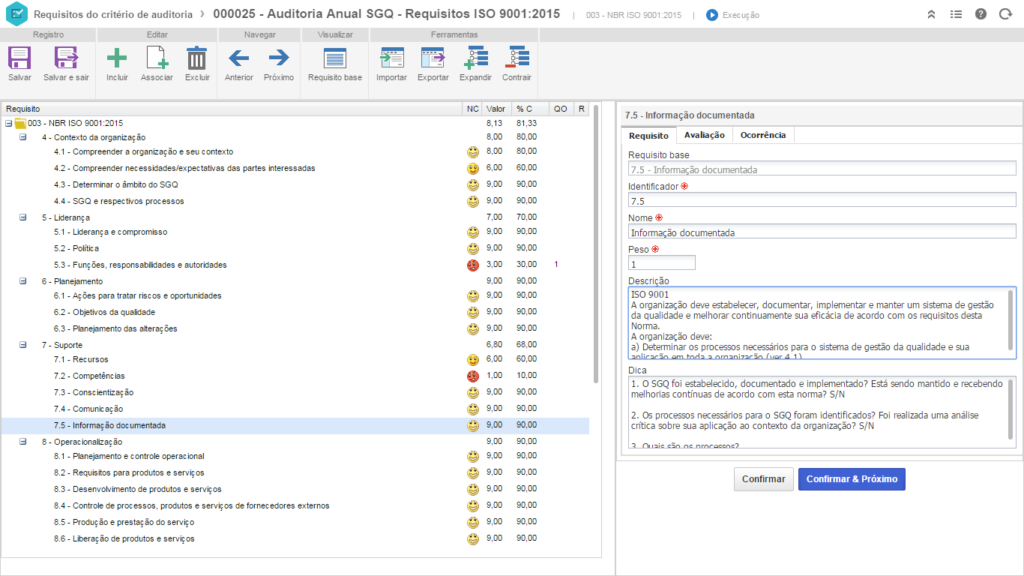This screenshot has width=1024, height=576.
Task: Click the Contrair tree icon
Action: coord(517,58)
